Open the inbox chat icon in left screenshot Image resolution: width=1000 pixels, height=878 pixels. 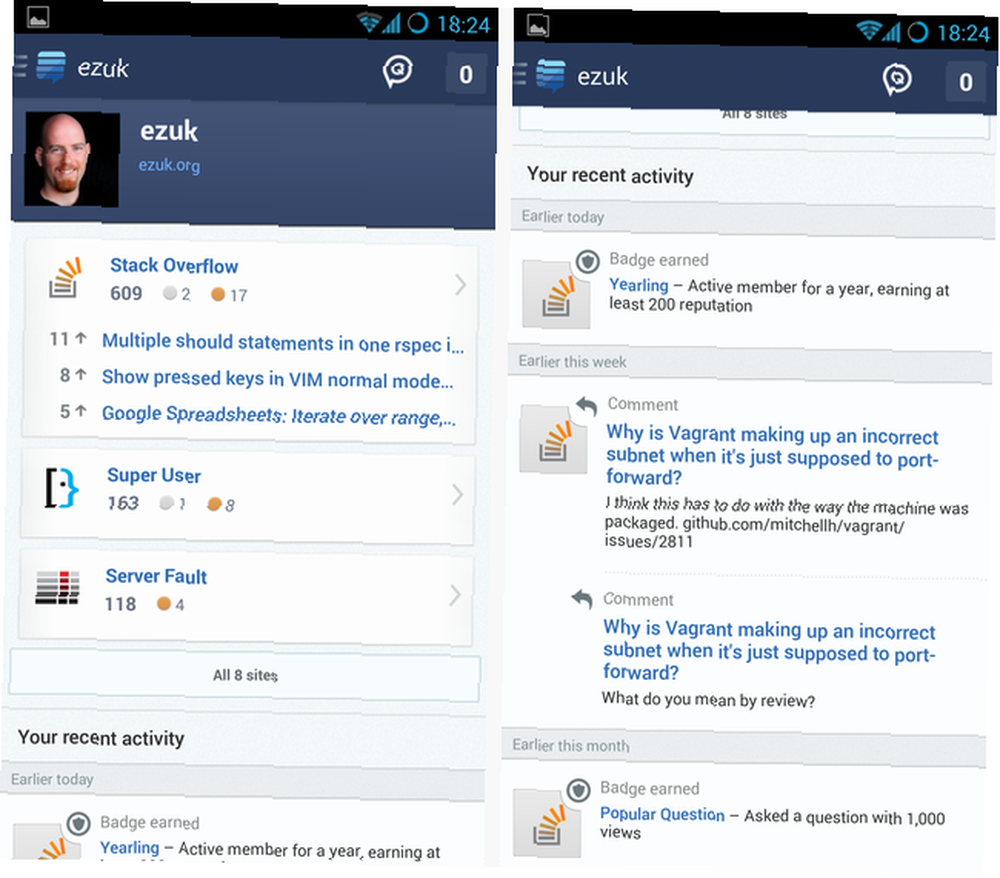click(x=398, y=71)
